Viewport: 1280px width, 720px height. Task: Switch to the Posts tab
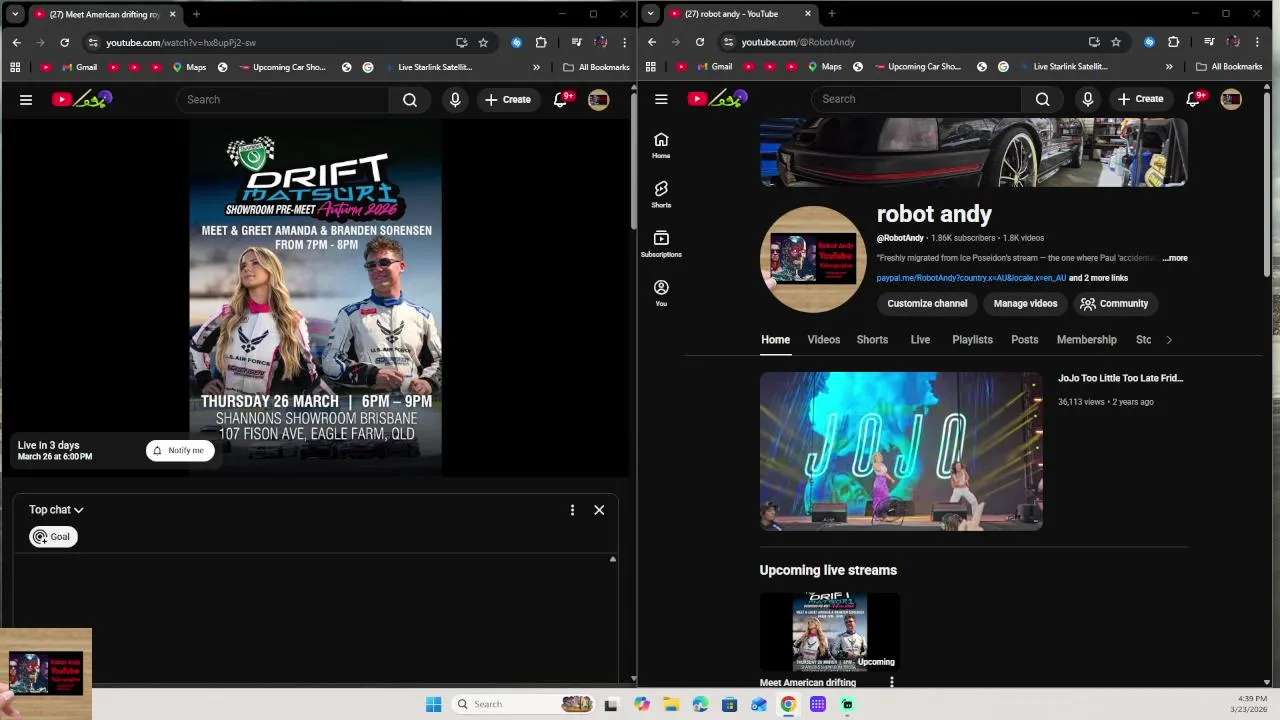point(1024,340)
